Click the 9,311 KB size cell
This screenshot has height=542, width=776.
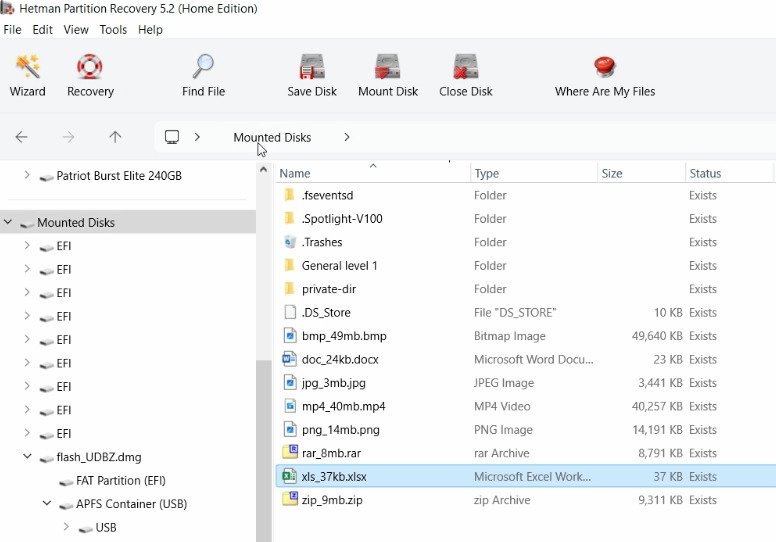(660, 500)
